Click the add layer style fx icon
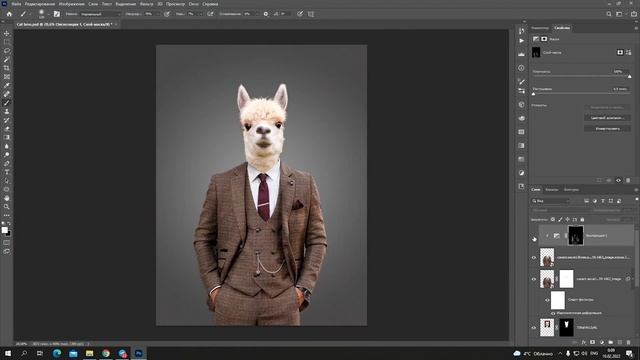Screen dimensions: 640x360 584,342
